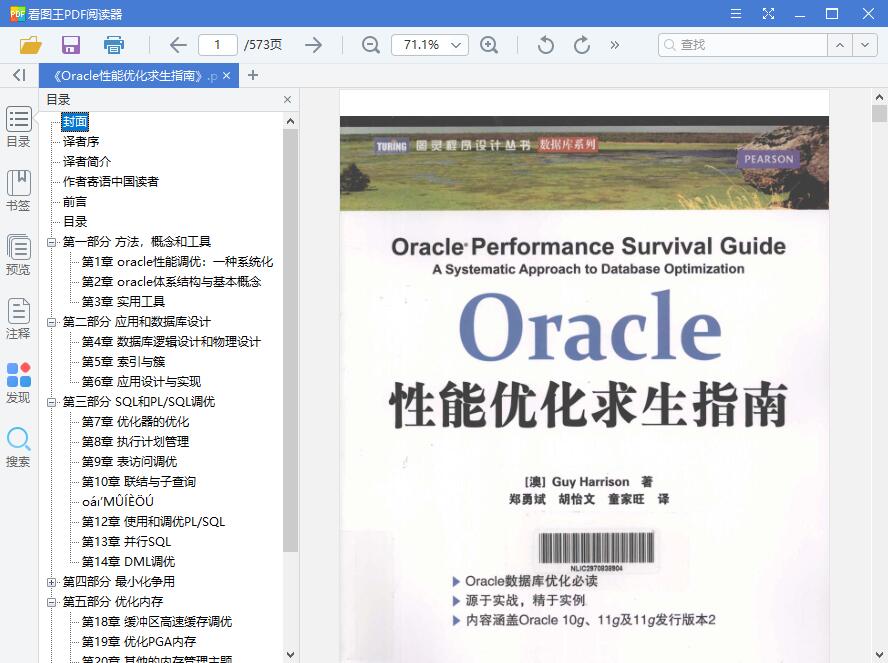Jump to 第9章 表访问调优
Viewport: 888px width, 663px height.
click(x=129, y=461)
